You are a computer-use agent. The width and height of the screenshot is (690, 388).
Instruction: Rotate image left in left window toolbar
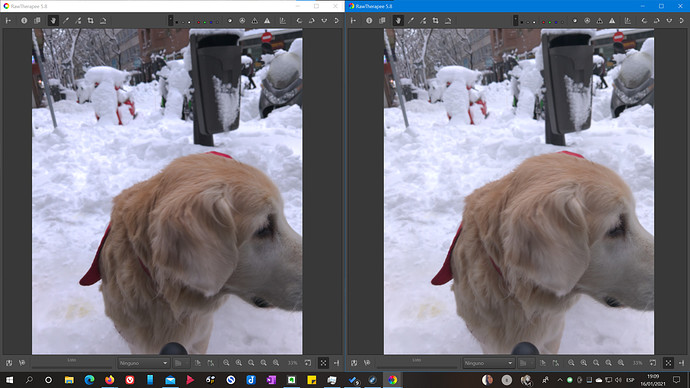[299, 21]
